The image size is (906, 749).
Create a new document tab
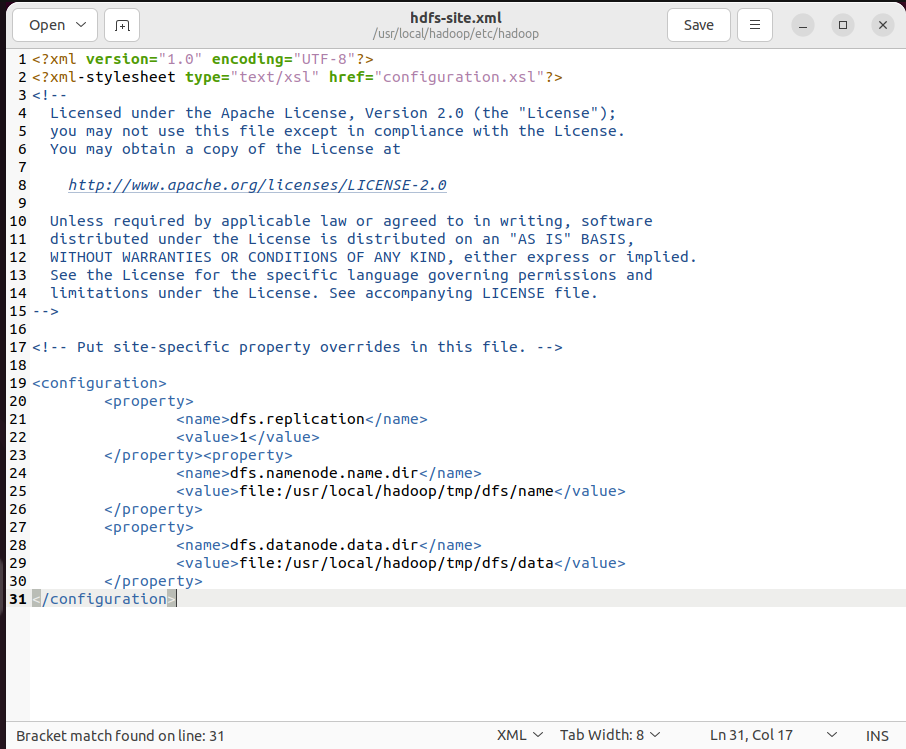122,25
